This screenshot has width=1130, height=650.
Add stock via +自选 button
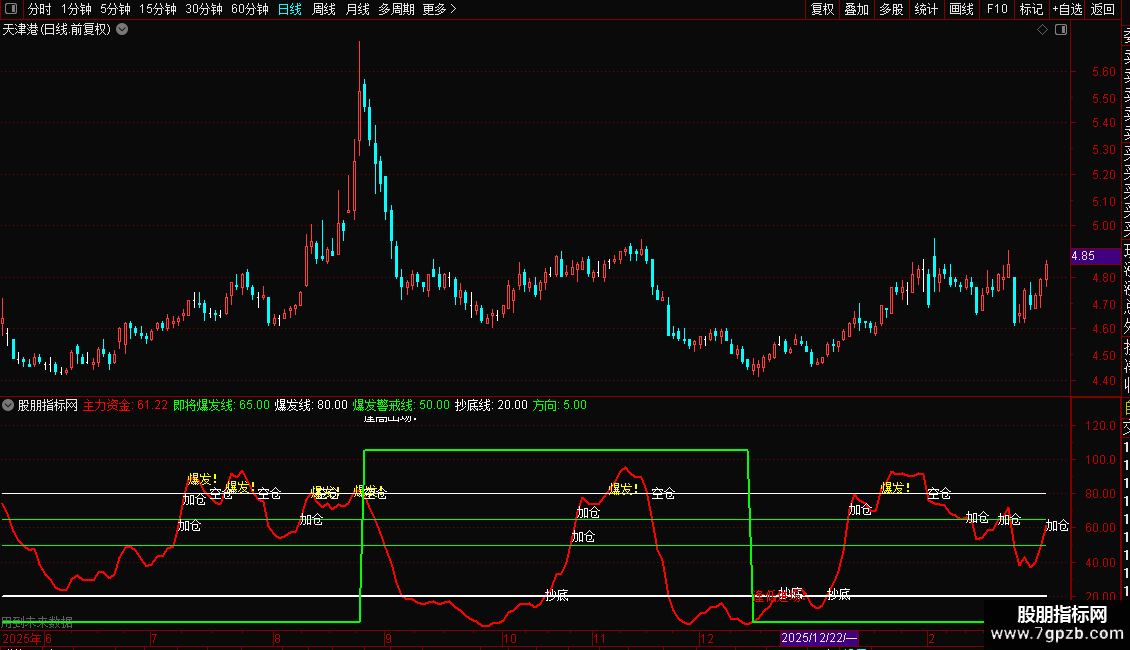[1067, 9]
